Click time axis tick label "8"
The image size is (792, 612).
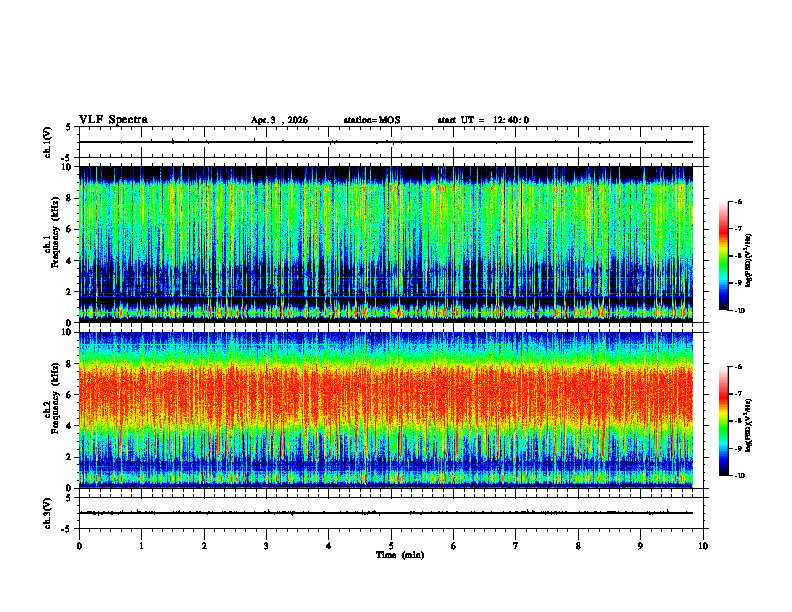click(x=578, y=546)
